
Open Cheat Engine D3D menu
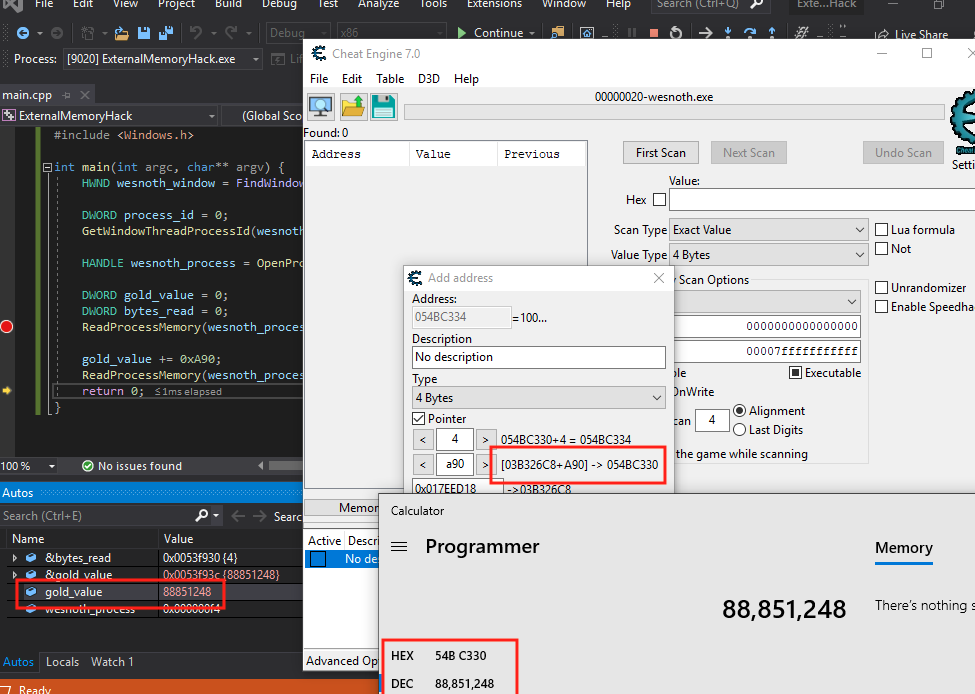[x=428, y=79]
